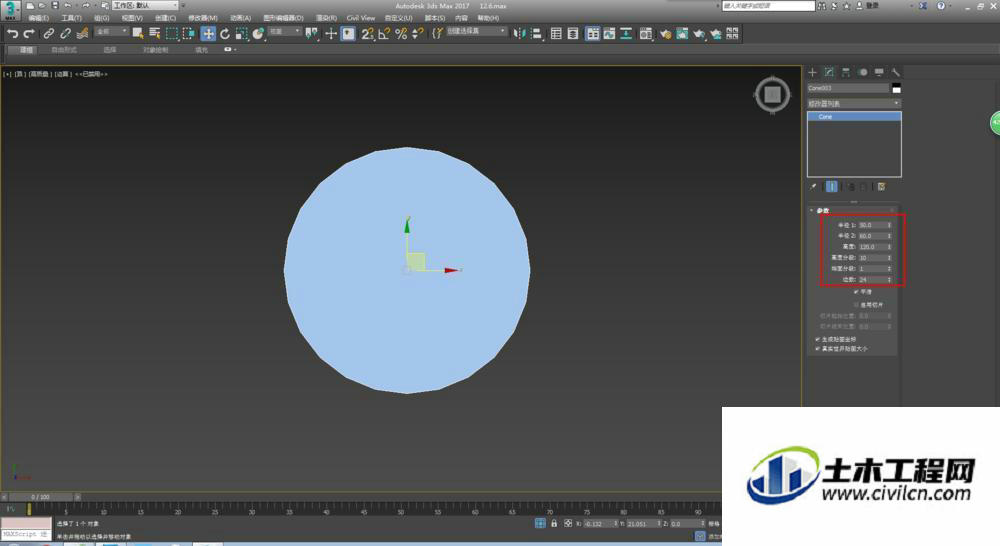Open the Display command panel

point(879,72)
